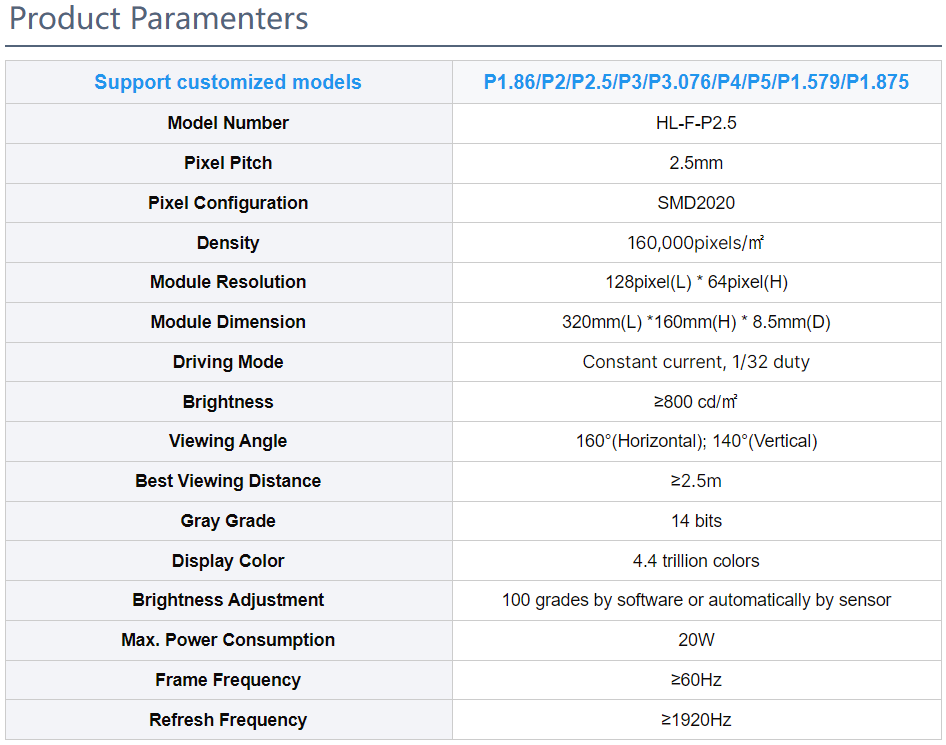The height and width of the screenshot is (745, 946).
Task: Select the Model Number label cell
Action: [228, 123]
